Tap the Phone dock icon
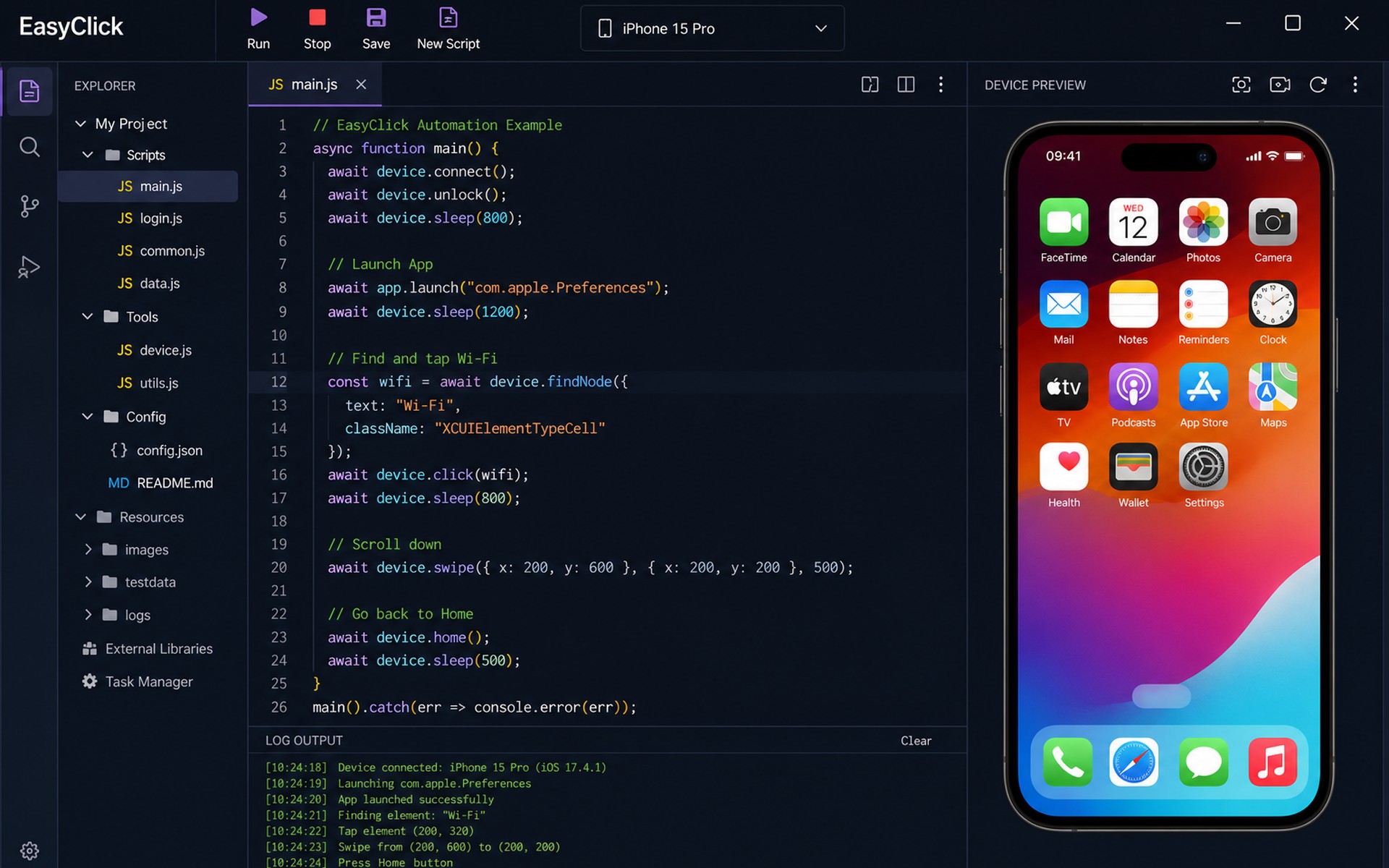Viewport: 1389px width, 868px height. coord(1067,762)
